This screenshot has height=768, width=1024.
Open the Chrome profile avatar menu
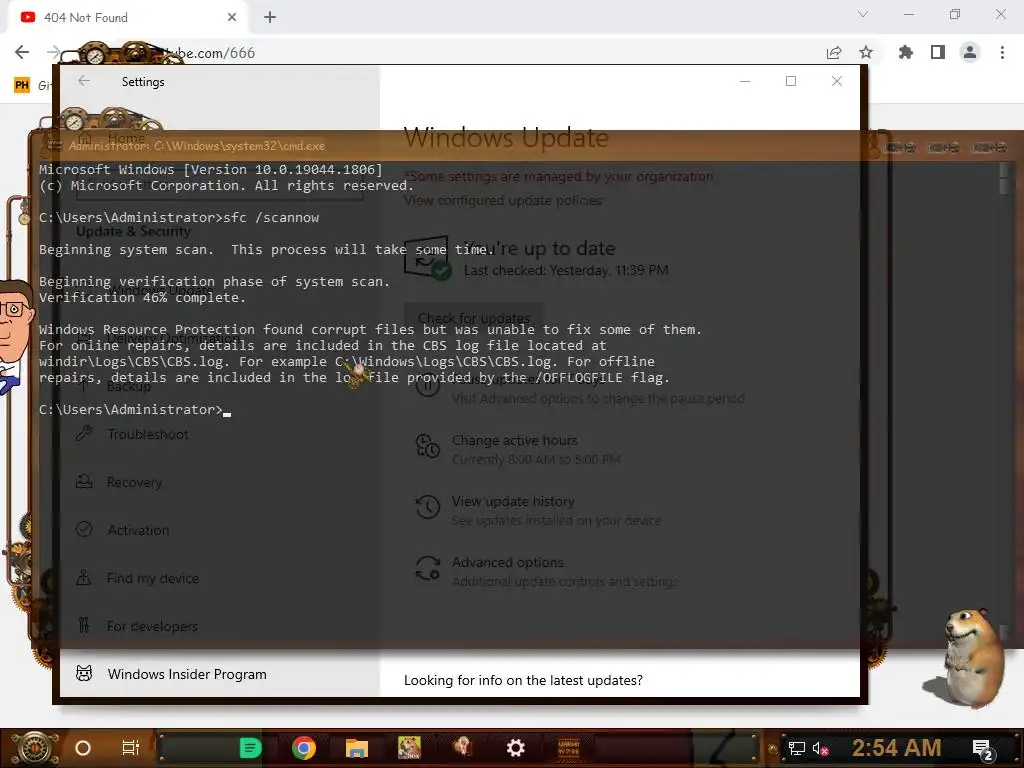(x=970, y=52)
